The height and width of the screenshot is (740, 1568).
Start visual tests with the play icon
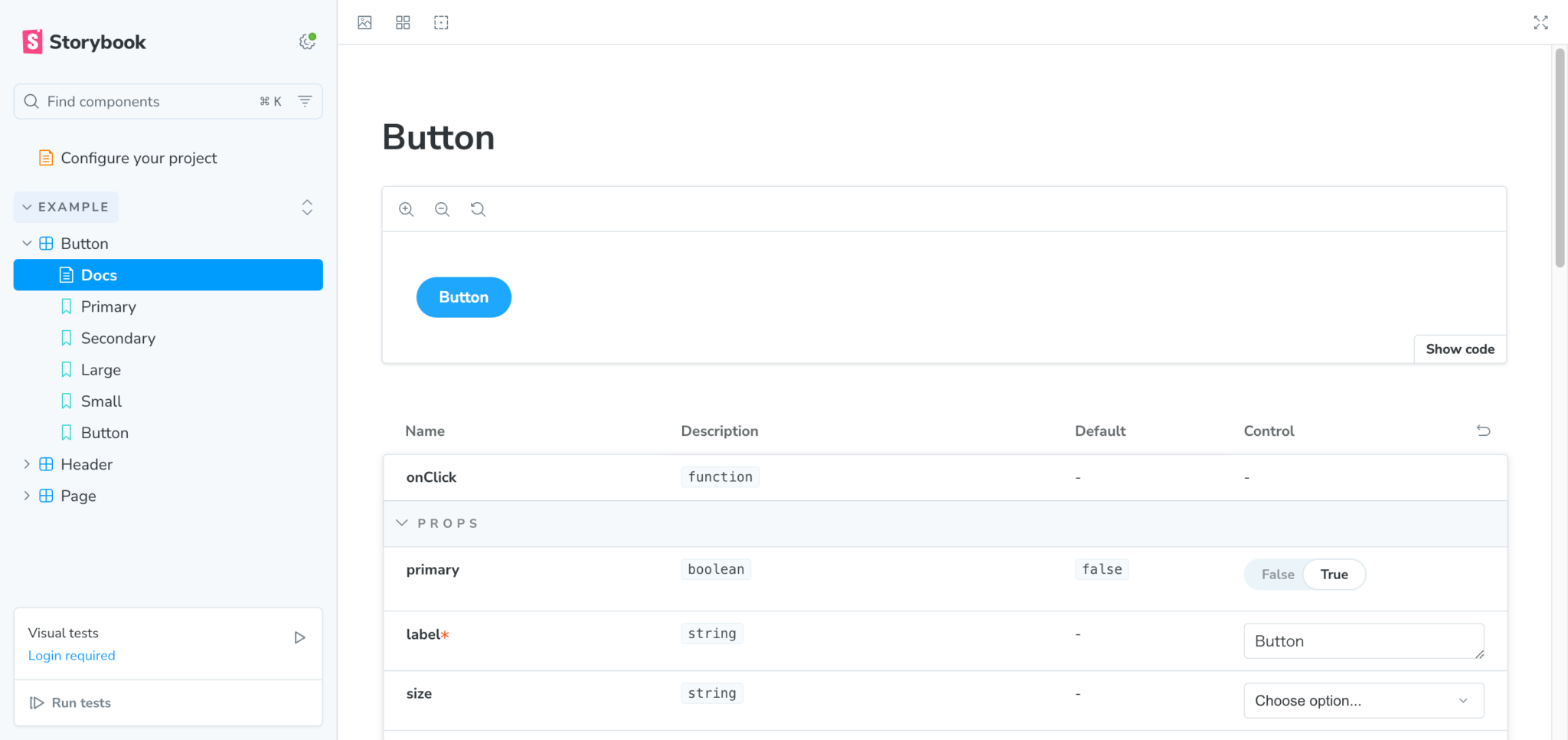tap(299, 637)
